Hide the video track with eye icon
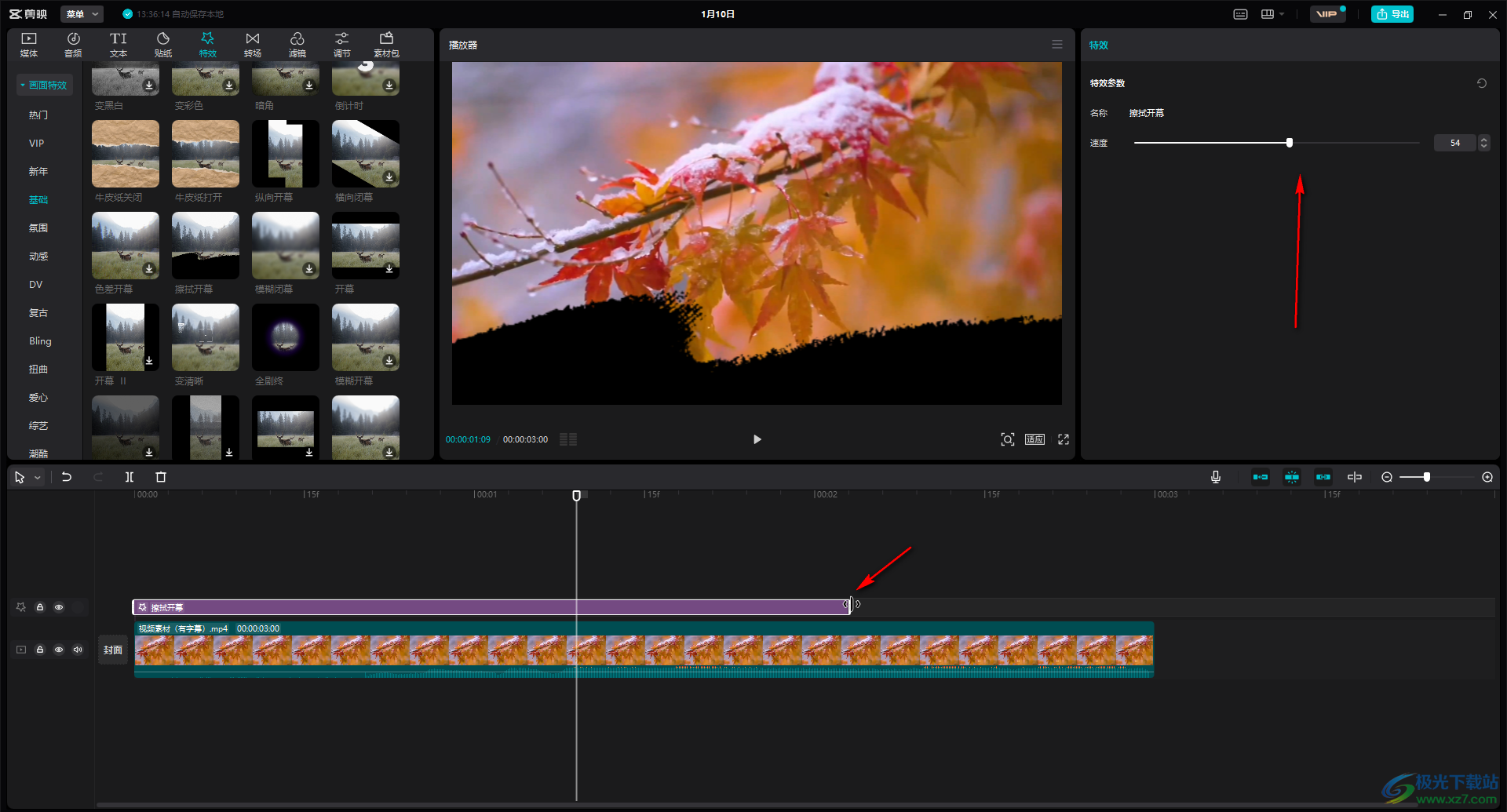The width and height of the screenshot is (1507, 812). 59,650
